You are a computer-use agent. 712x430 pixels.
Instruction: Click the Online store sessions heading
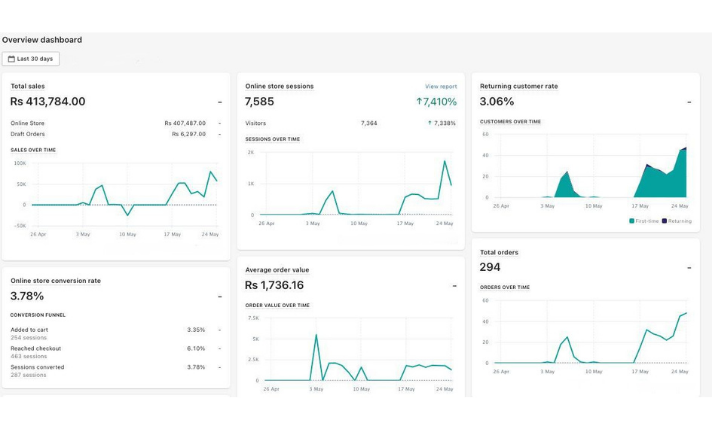click(279, 86)
